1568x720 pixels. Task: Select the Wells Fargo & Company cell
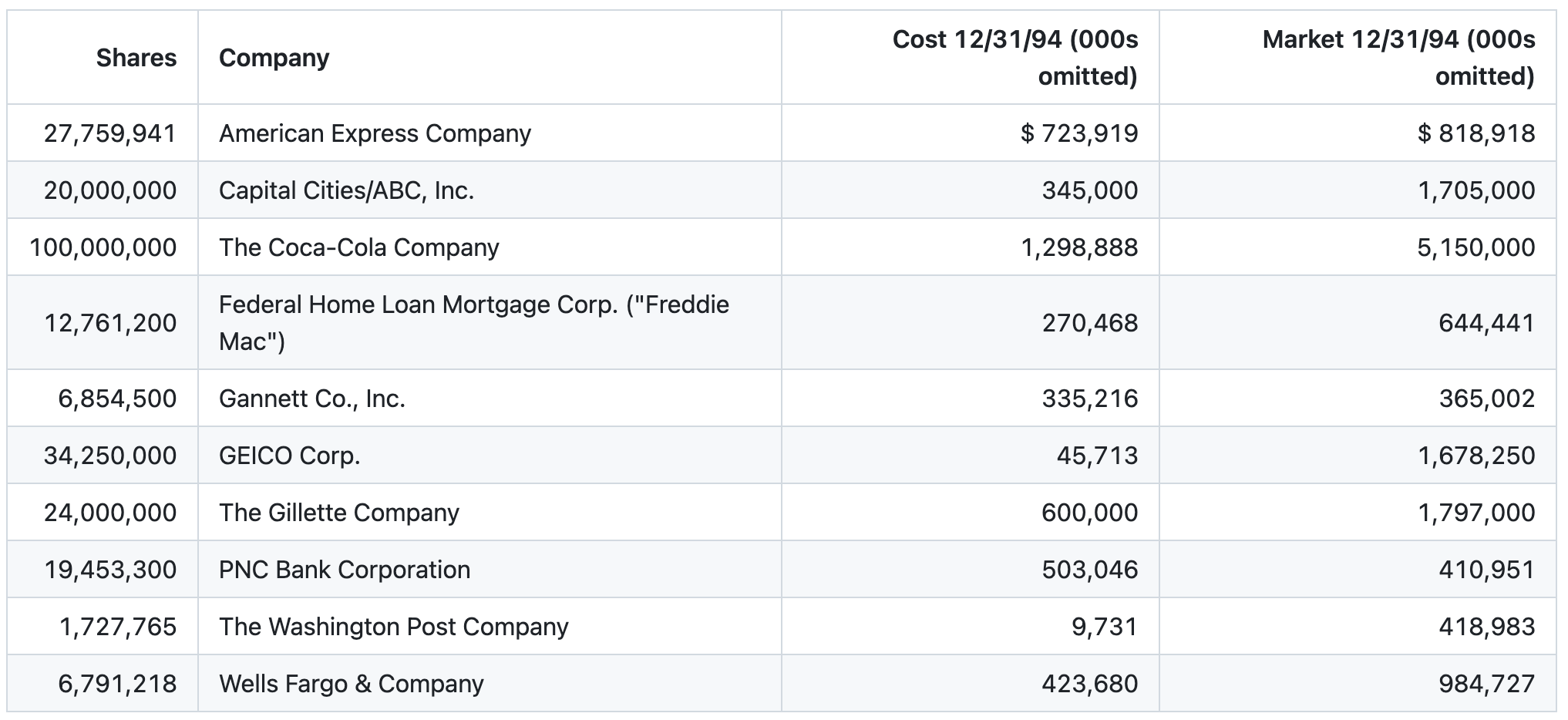click(351, 684)
